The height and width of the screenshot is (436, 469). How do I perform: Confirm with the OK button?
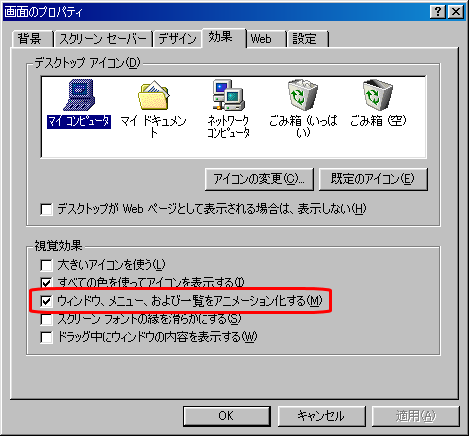point(227,416)
